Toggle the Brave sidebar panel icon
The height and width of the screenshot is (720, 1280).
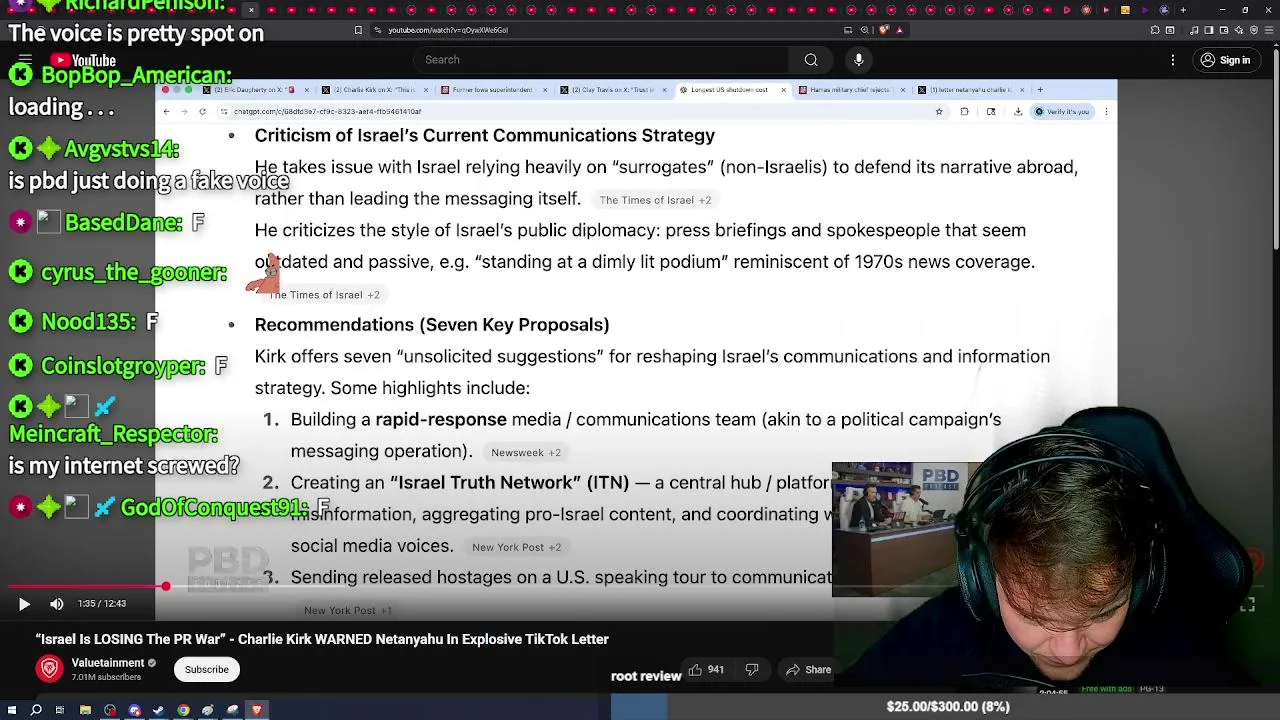(1209, 30)
